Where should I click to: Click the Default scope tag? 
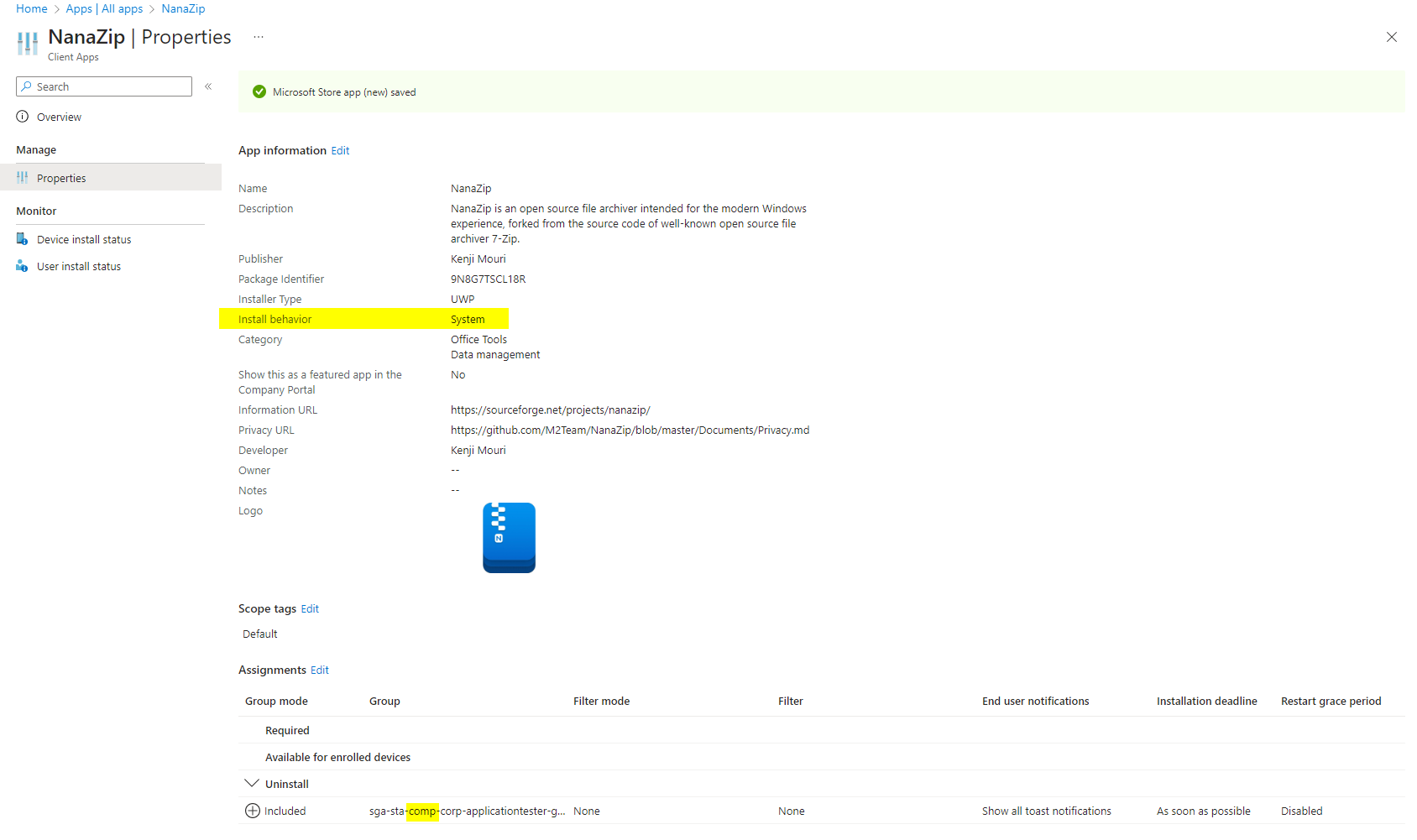(x=260, y=634)
